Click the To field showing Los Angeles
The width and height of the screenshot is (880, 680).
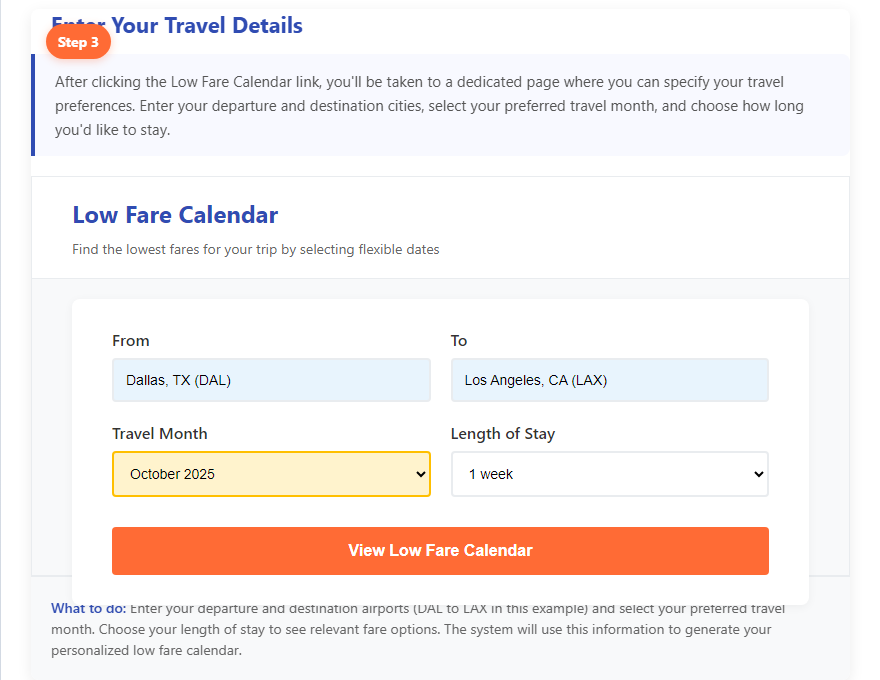point(609,380)
